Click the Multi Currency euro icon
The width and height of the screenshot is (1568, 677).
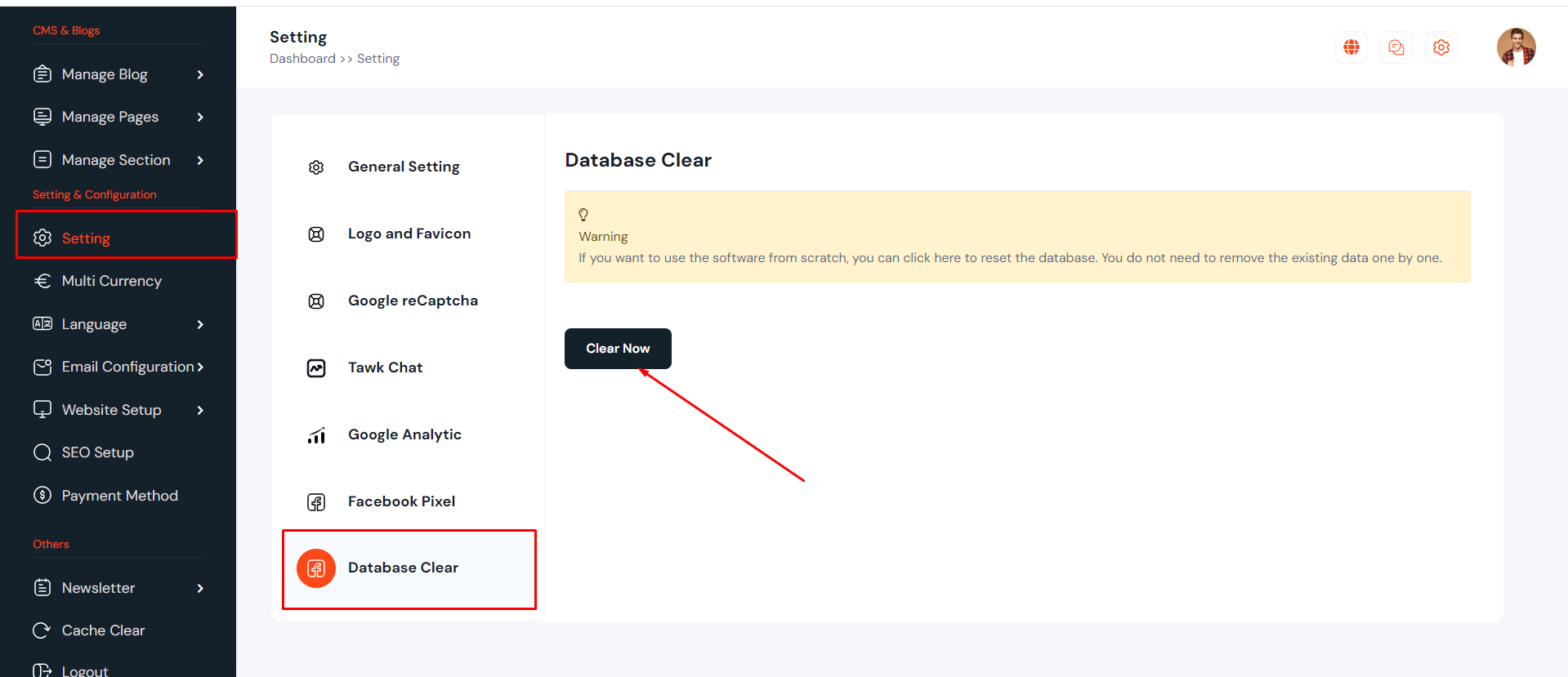point(42,281)
